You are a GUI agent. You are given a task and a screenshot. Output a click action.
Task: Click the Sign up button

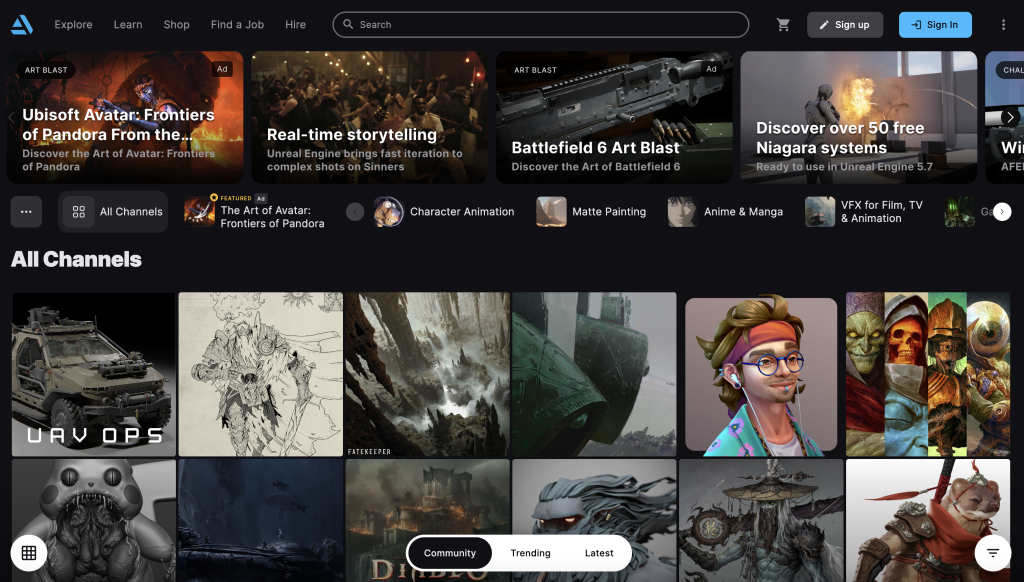pos(845,24)
